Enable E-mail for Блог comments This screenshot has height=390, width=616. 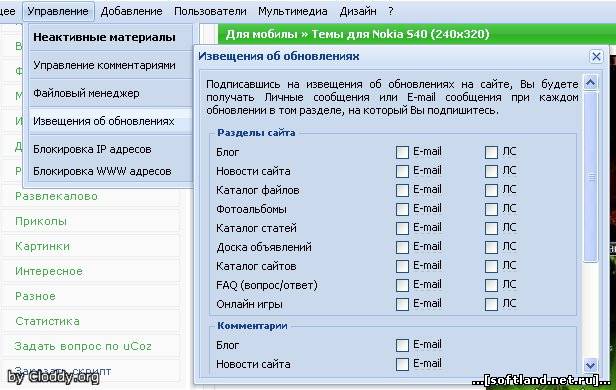coord(402,345)
